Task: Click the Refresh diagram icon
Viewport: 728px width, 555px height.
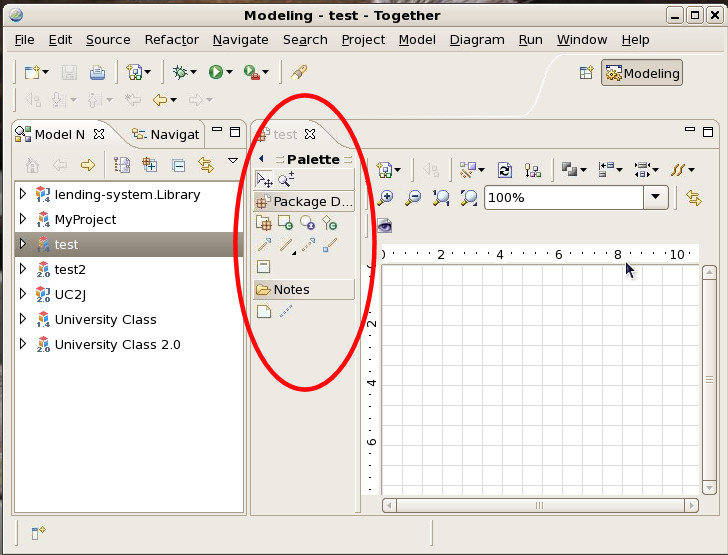Action: (506, 170)
